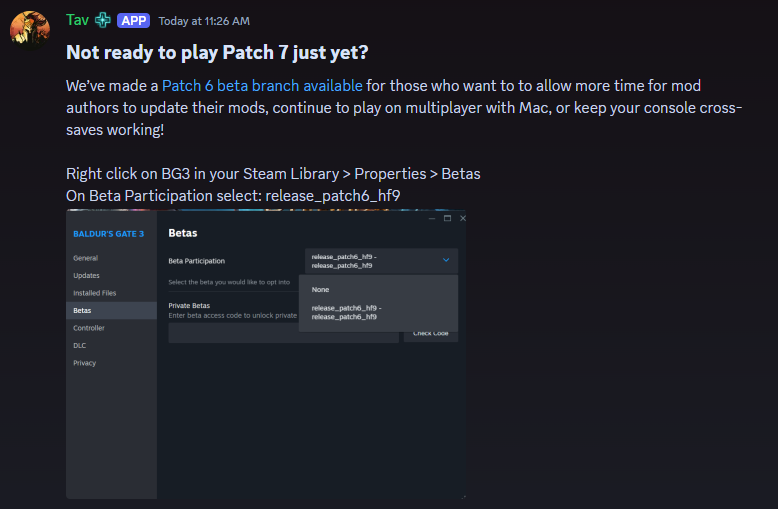Click BALDUR'S GATE 3 title in sidebar

coord(108,234)
